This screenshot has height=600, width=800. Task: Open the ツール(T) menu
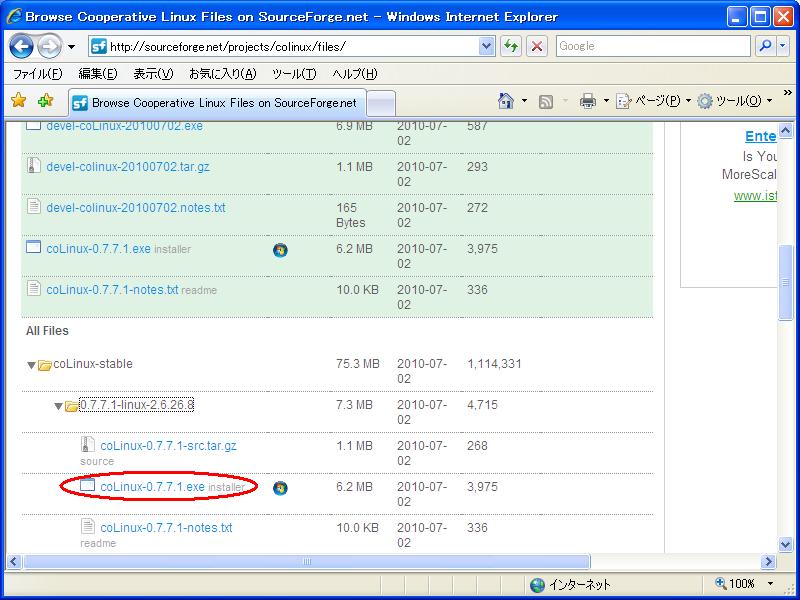[294, 74]
